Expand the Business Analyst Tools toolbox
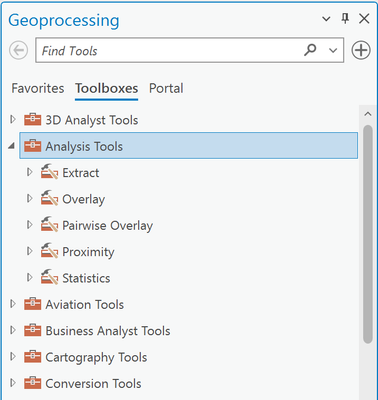378x400 pixels. point(13,330)
